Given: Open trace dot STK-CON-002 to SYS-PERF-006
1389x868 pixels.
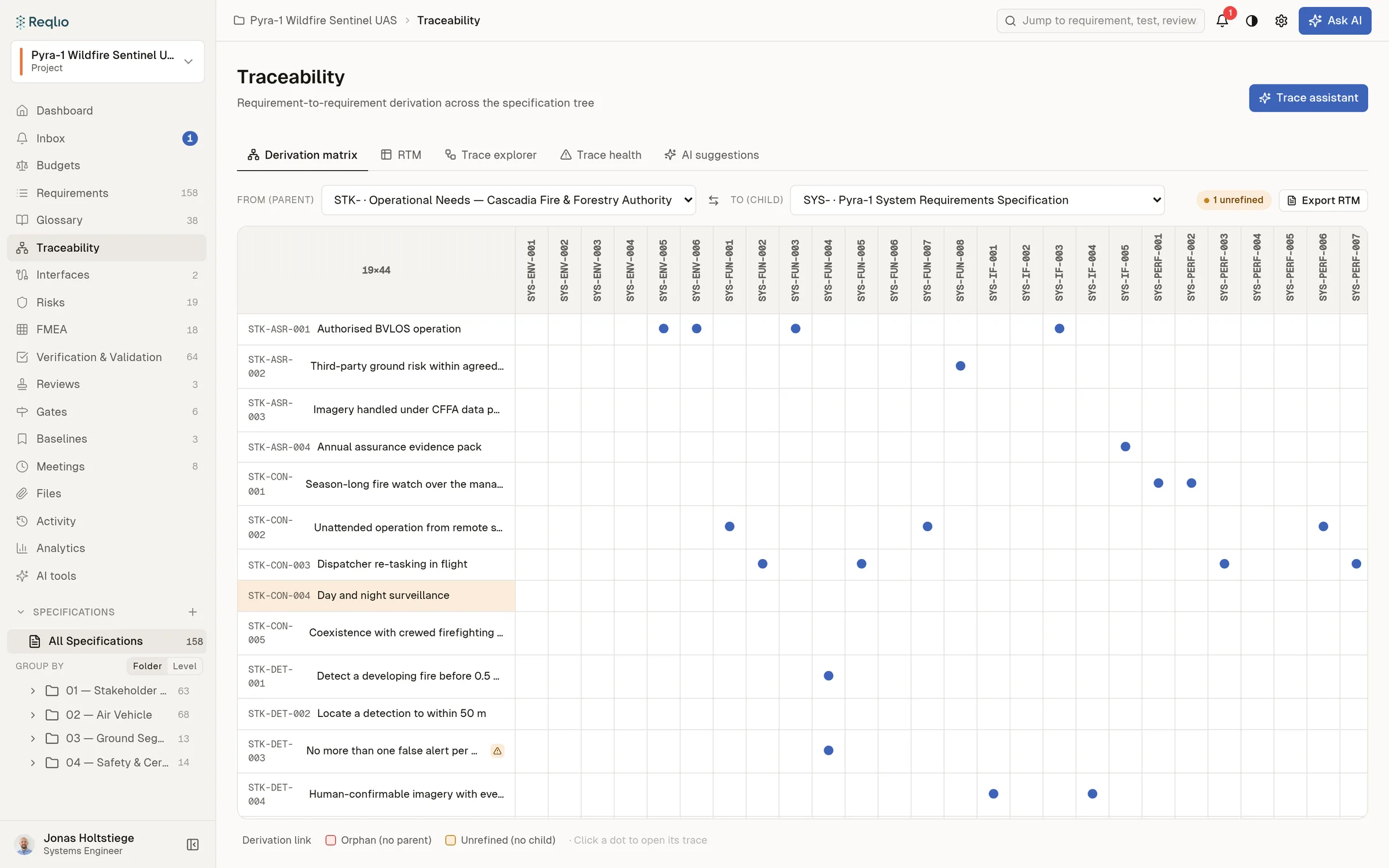Looking at the screenshot, I should (1323, 527).
